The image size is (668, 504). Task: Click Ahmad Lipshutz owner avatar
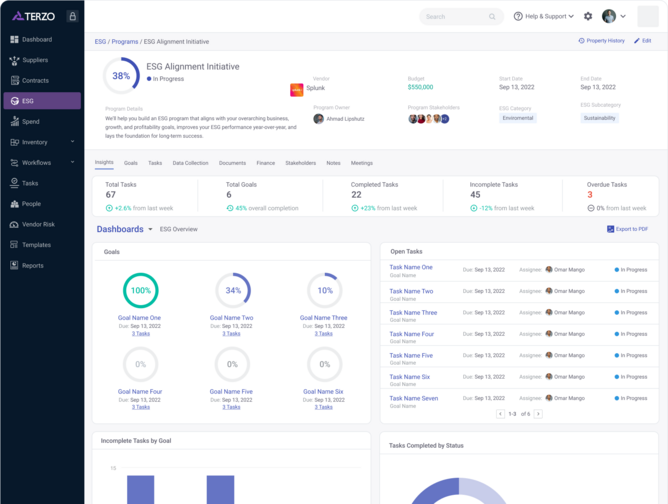[318, 119]
